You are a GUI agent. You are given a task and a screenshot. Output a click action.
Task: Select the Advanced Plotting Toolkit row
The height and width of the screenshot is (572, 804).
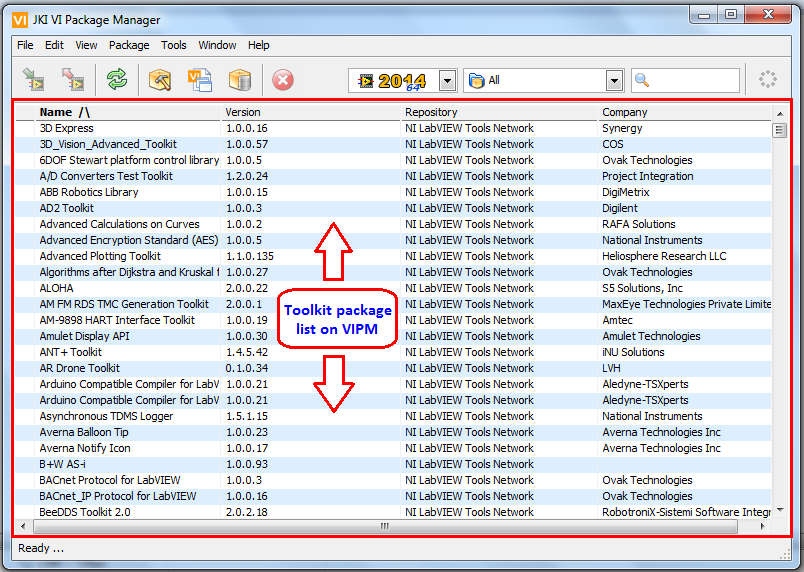click(x=393, y=256)
